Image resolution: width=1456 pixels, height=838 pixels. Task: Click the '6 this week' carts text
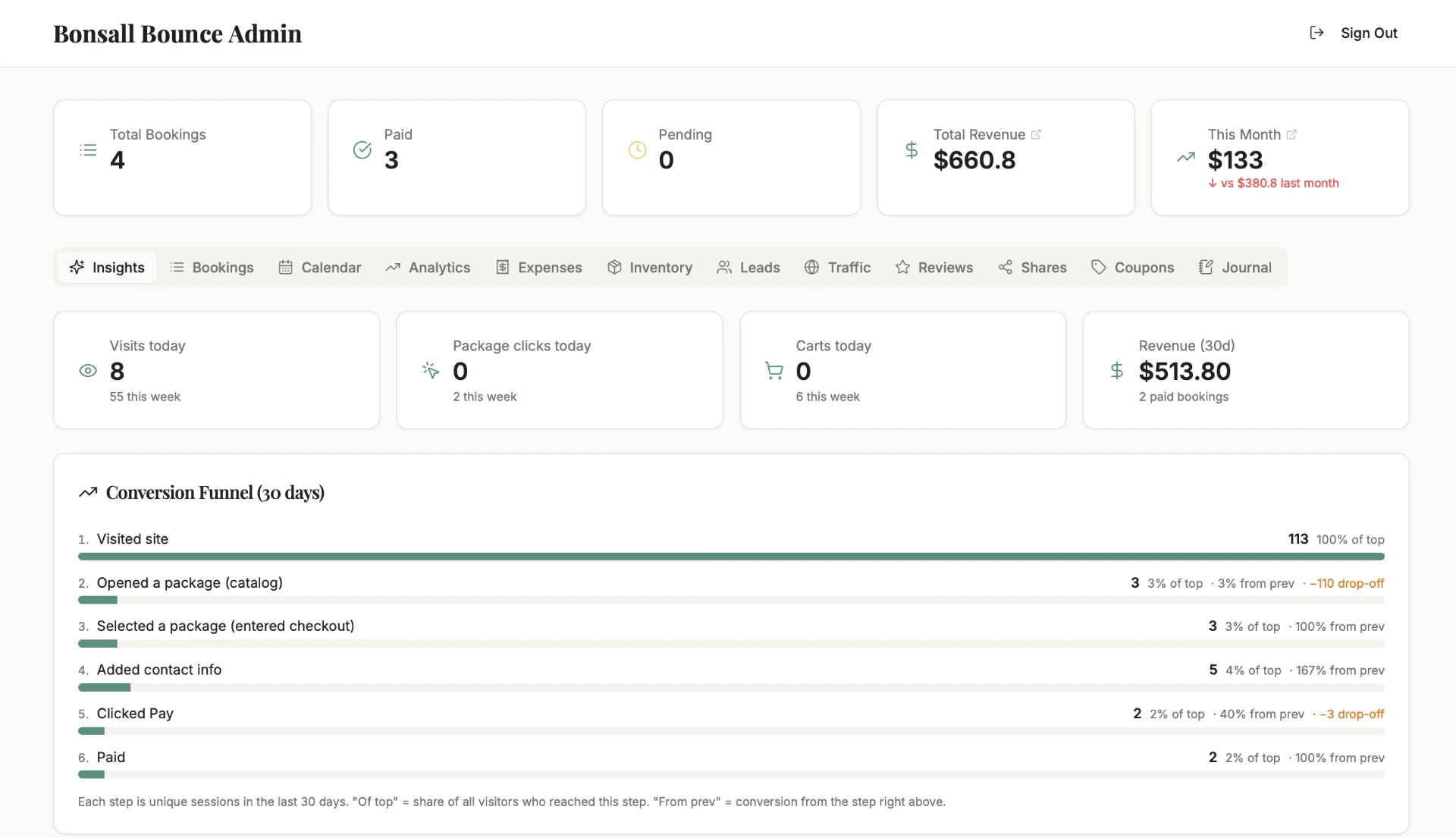(x=827, y=397)
